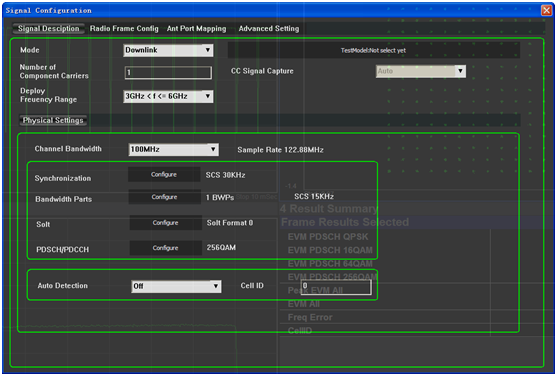557x376 pixels.
Task: Click the TestModel:Not select yet bar
Action: [374, 50]
